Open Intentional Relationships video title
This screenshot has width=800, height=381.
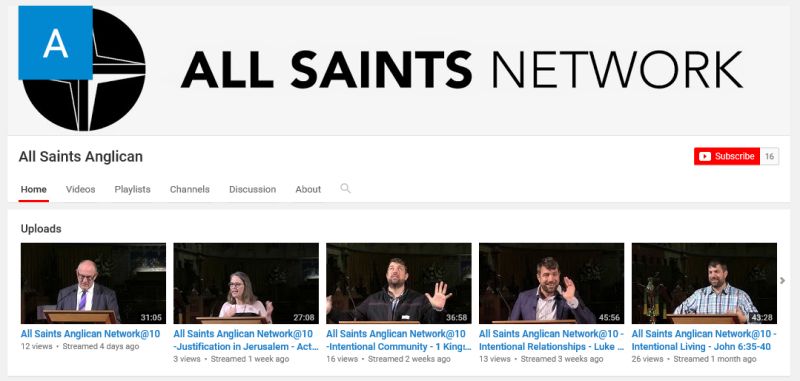[x=552, y=340]
